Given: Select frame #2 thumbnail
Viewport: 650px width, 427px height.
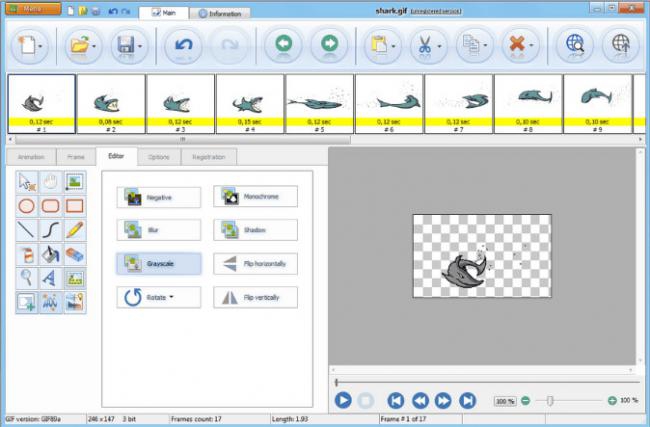Looking at the screenshot, I should (111, 104).
